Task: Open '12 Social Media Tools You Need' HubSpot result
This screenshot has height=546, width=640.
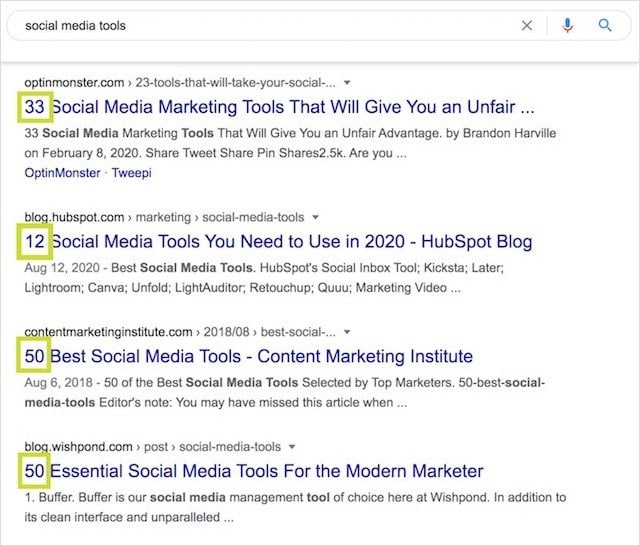Action: coord(291,242)
